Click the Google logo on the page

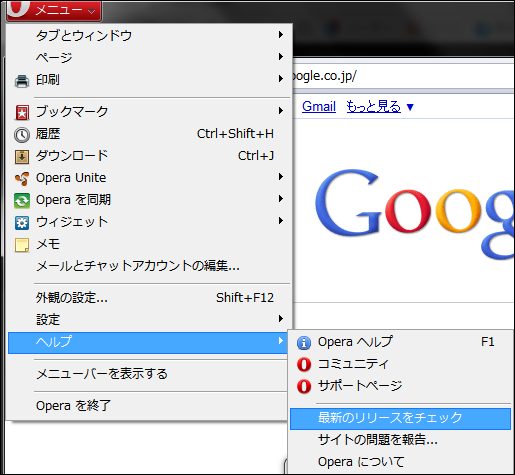tap(415, 213)
